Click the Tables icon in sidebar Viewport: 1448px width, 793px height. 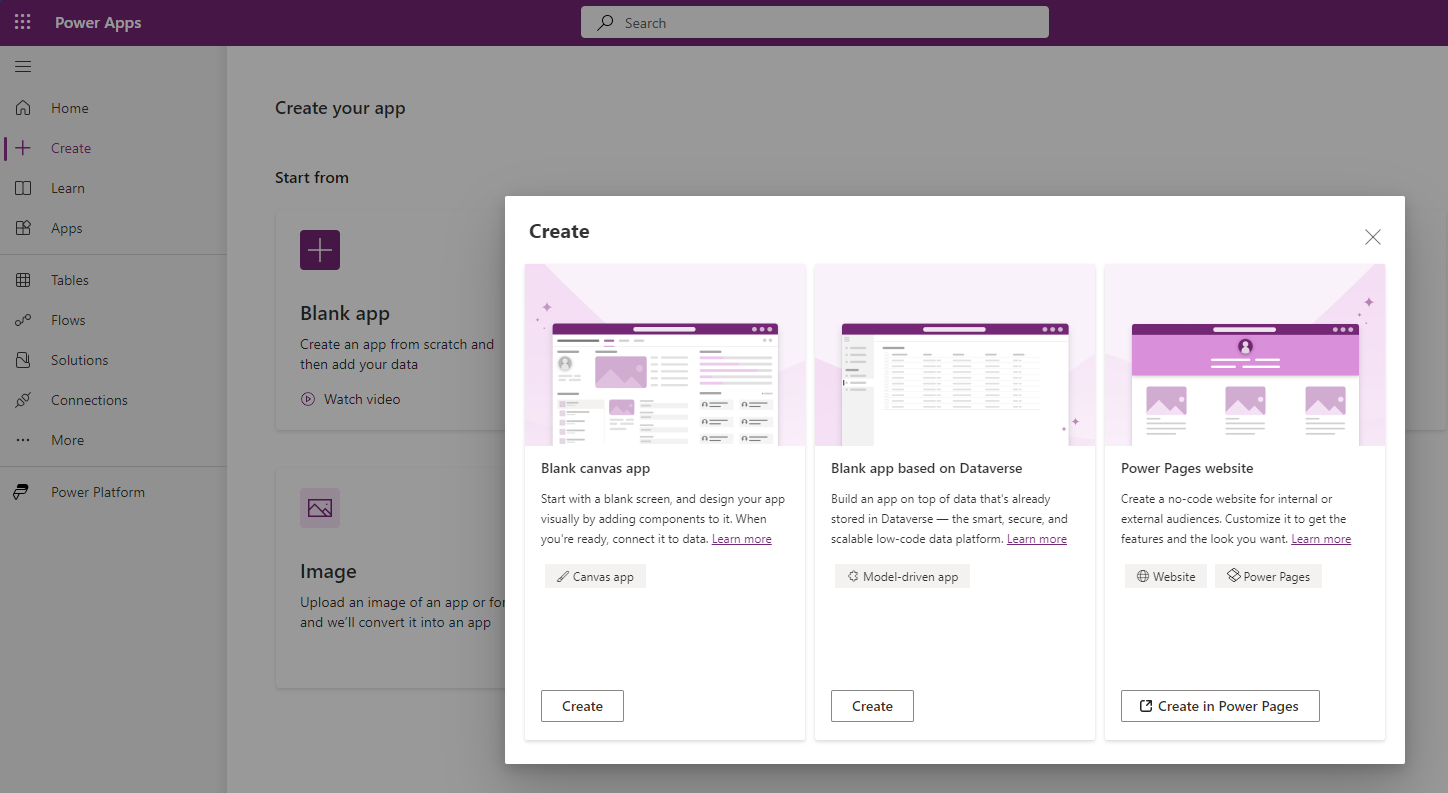(x=23, y=280)
